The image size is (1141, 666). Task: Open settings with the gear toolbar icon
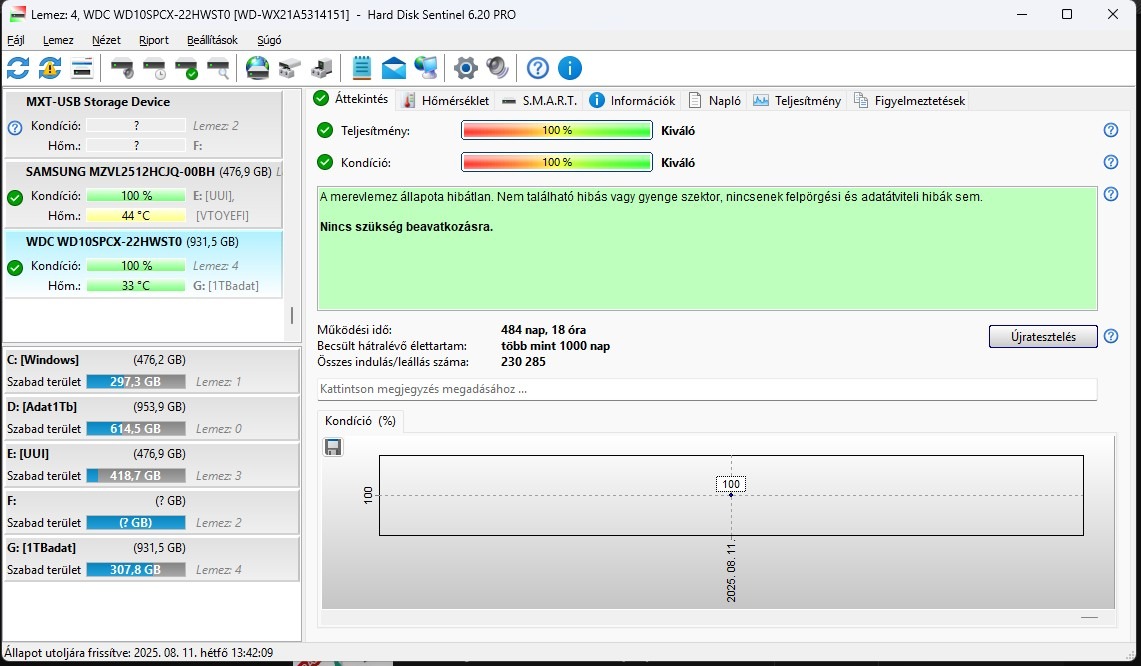(x=466, y=68)
